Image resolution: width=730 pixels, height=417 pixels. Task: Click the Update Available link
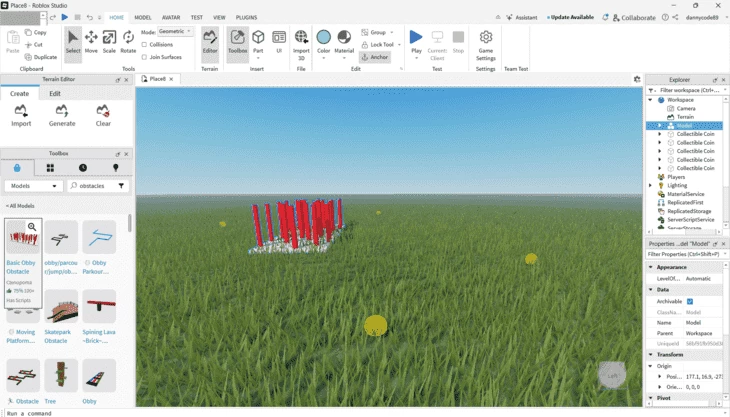coord(570,17)
